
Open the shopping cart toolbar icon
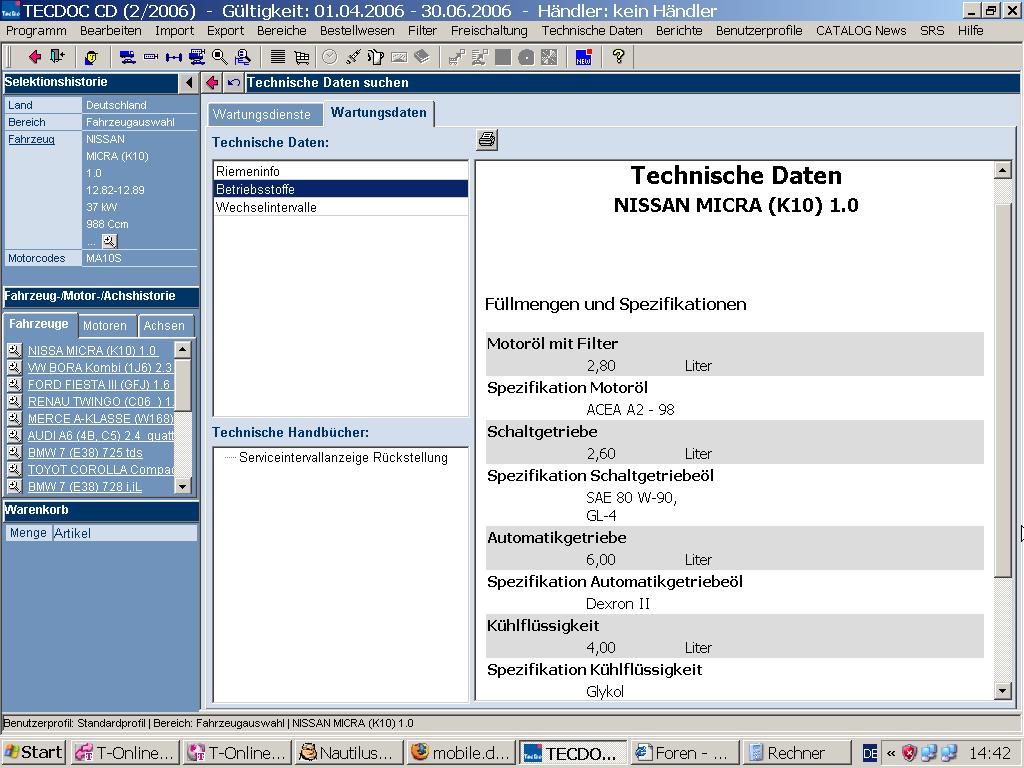301,57
